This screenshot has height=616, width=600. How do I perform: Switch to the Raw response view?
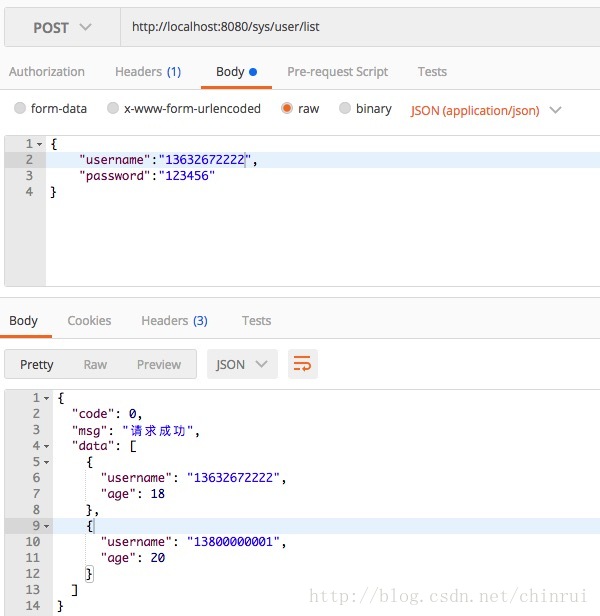click(95, 365)
